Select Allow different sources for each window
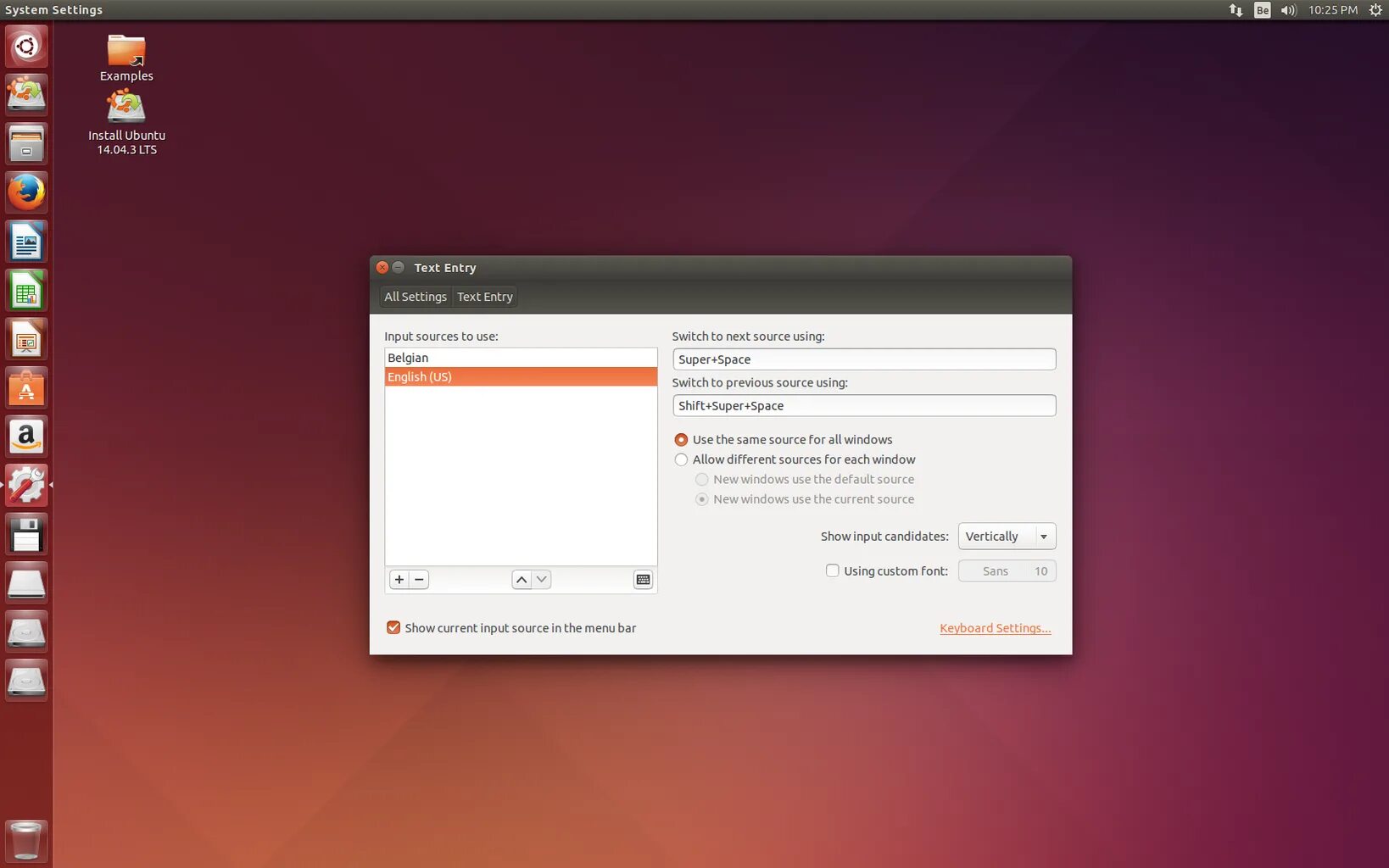Screen dimensions: 1389x868 point(795,459)
